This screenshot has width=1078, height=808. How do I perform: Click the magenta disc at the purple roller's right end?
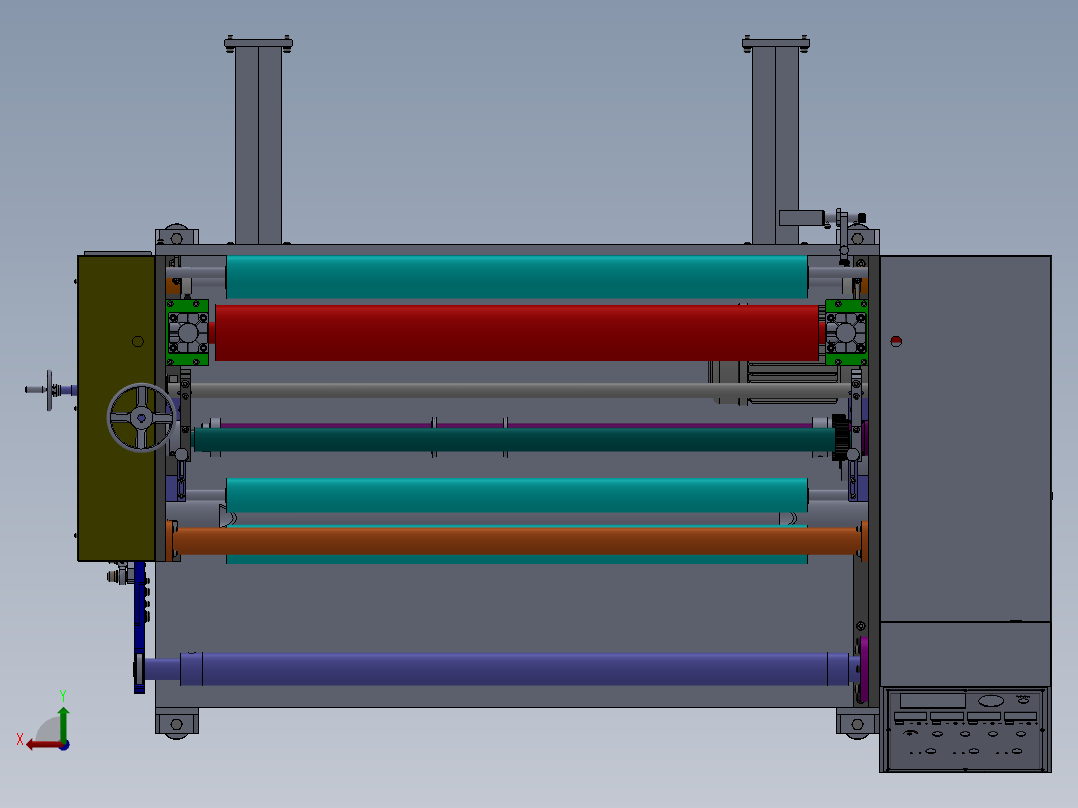(863, 669)
